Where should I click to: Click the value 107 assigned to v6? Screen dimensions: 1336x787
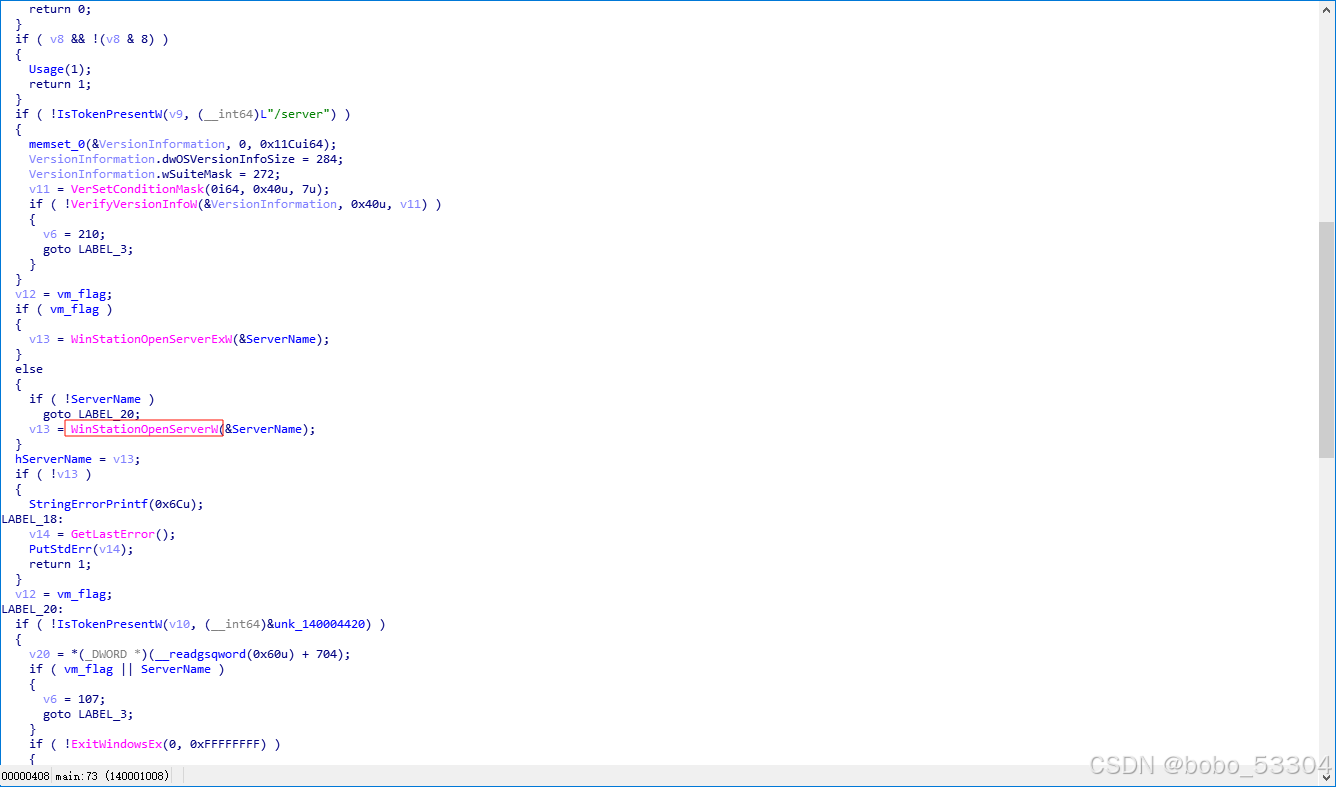point(88,699)
